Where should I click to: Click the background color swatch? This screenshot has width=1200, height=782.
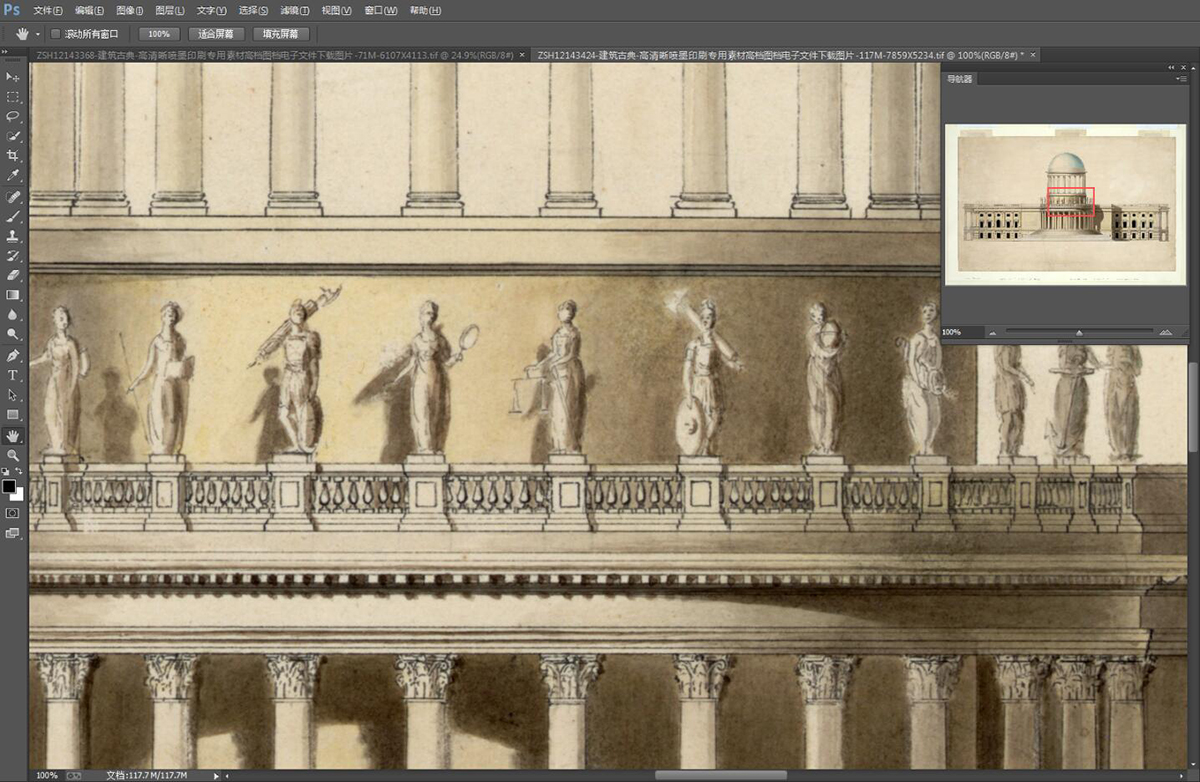coord(17,494)
